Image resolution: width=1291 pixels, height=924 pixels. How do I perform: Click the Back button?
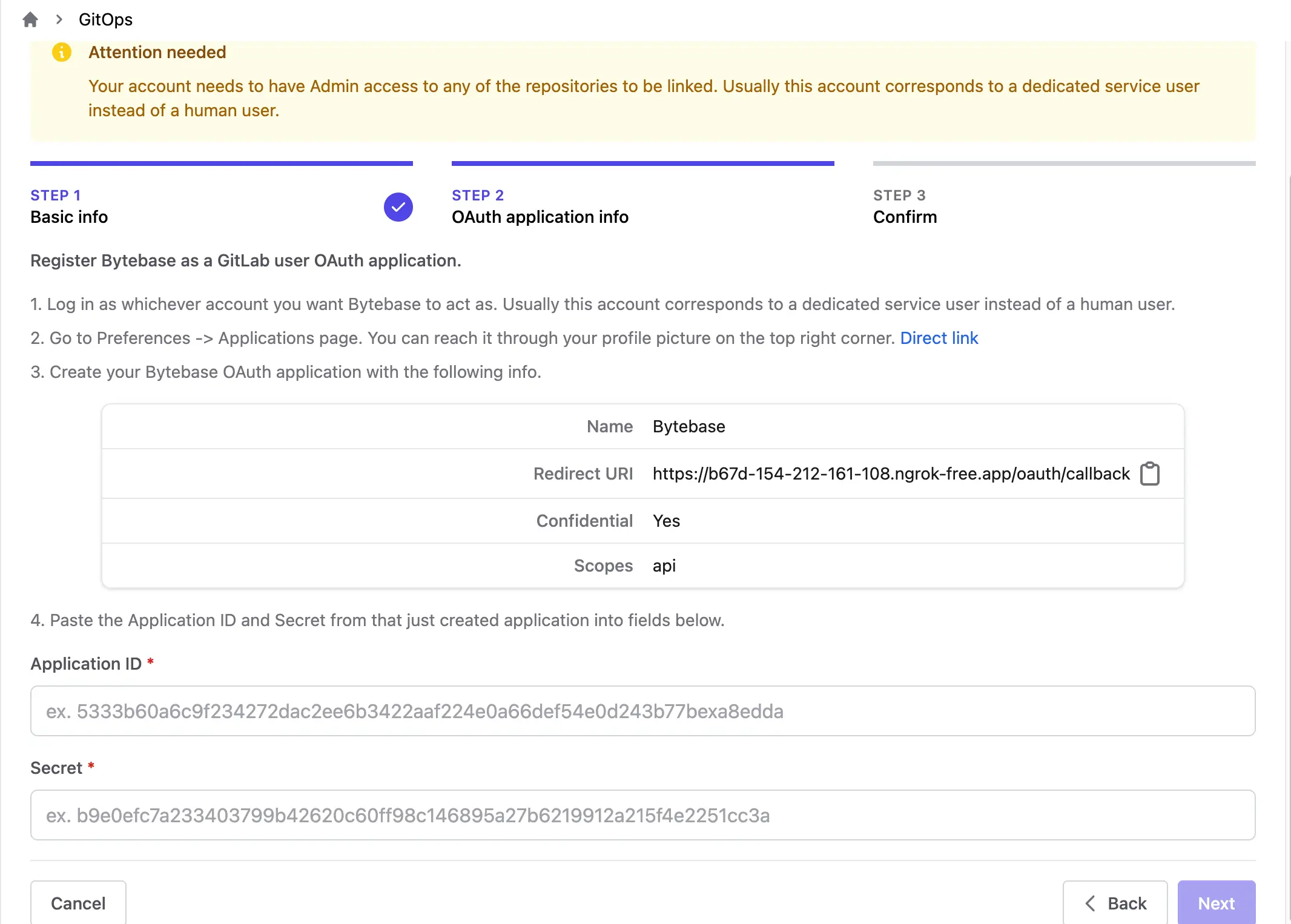pos(1115,903)
